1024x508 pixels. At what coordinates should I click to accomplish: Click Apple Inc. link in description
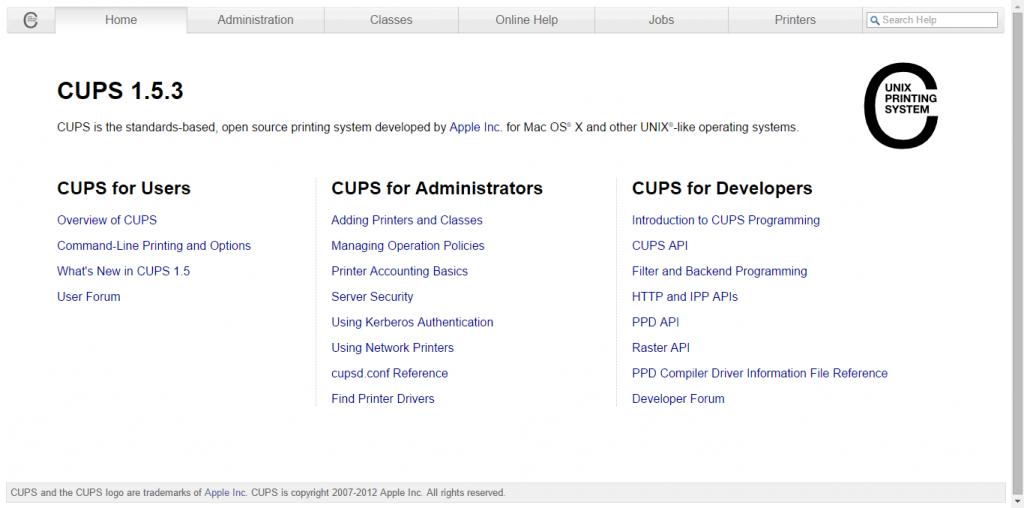[x=476, y=128]
